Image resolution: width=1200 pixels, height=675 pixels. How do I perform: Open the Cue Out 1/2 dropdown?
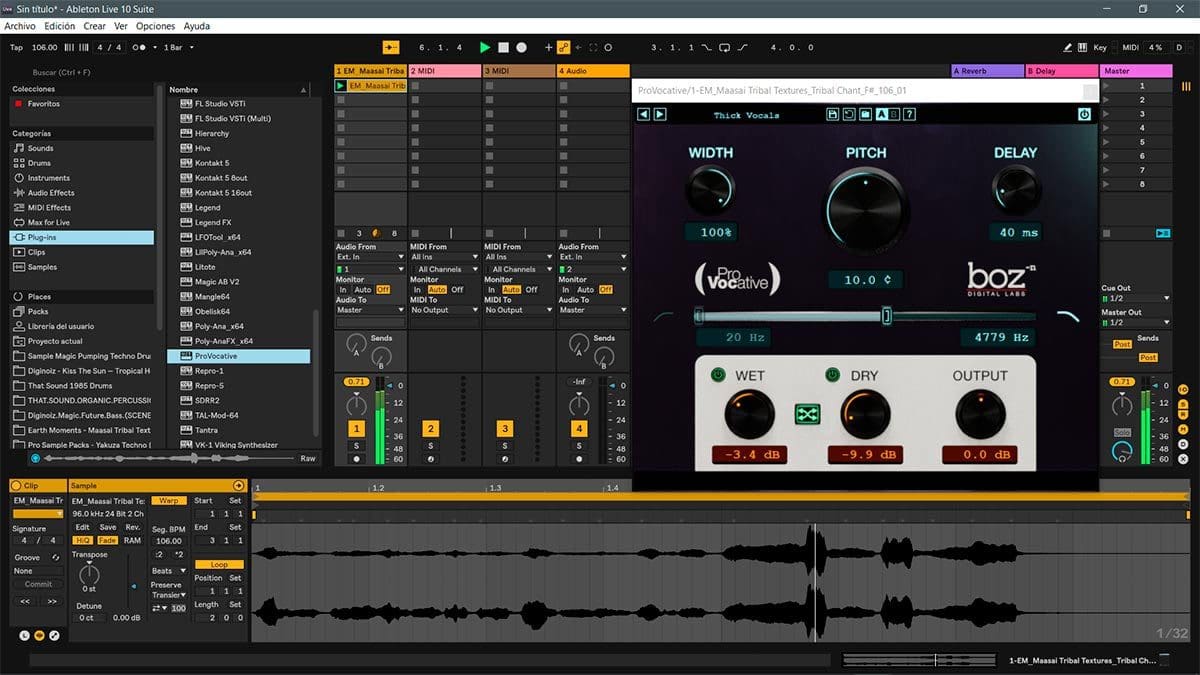[1135, 298]
